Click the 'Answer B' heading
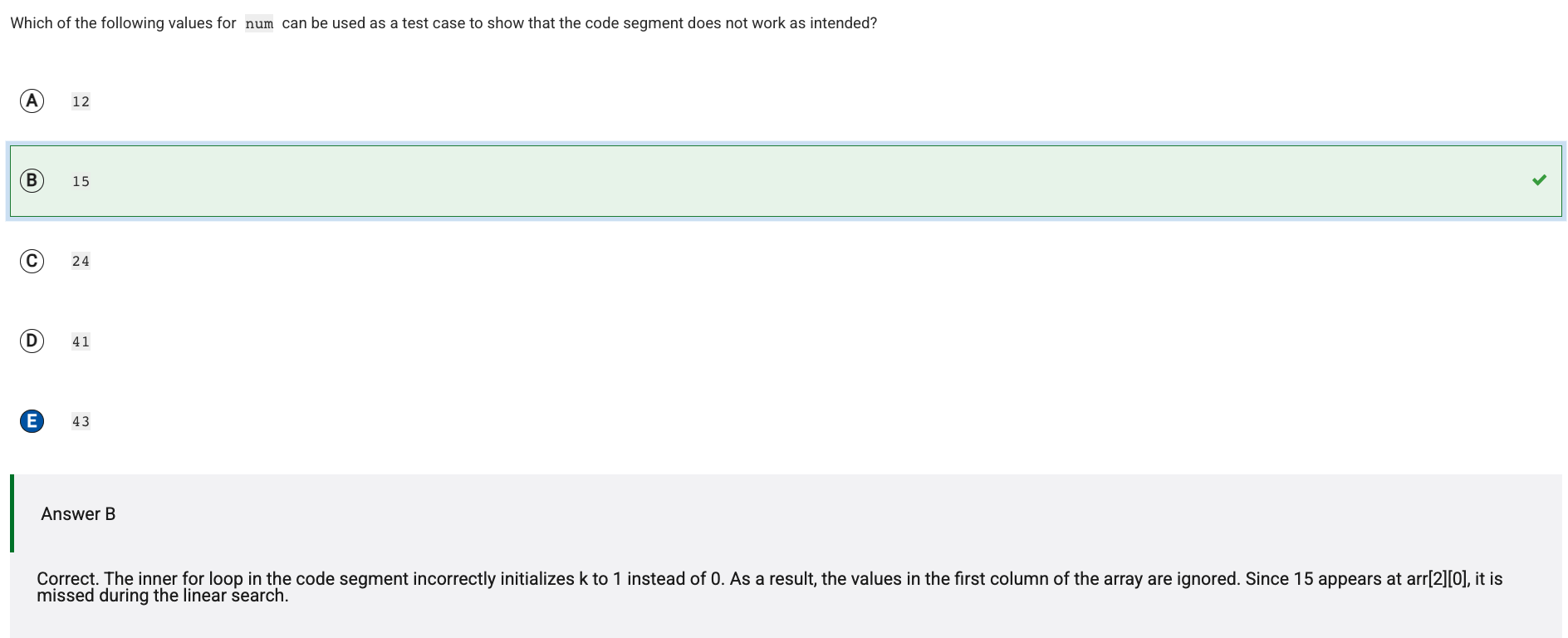This screenshot has height=638, width=1568. pyautogui.click(x=78, y=514)
